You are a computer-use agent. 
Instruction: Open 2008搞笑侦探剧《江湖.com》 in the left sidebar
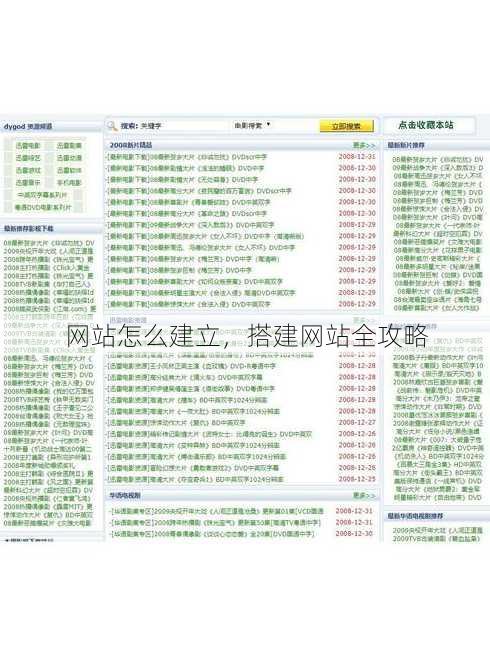pyautogui.click(x=49, y=309)
